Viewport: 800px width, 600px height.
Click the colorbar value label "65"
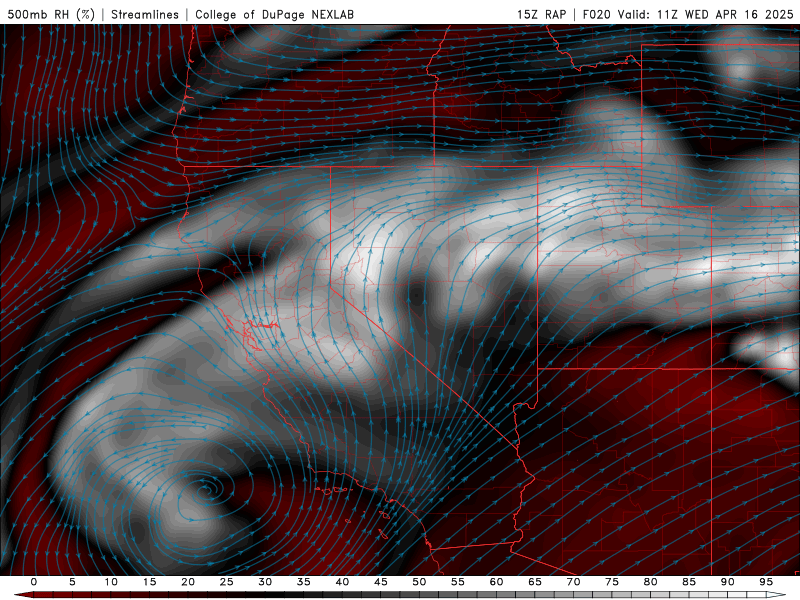535,582
